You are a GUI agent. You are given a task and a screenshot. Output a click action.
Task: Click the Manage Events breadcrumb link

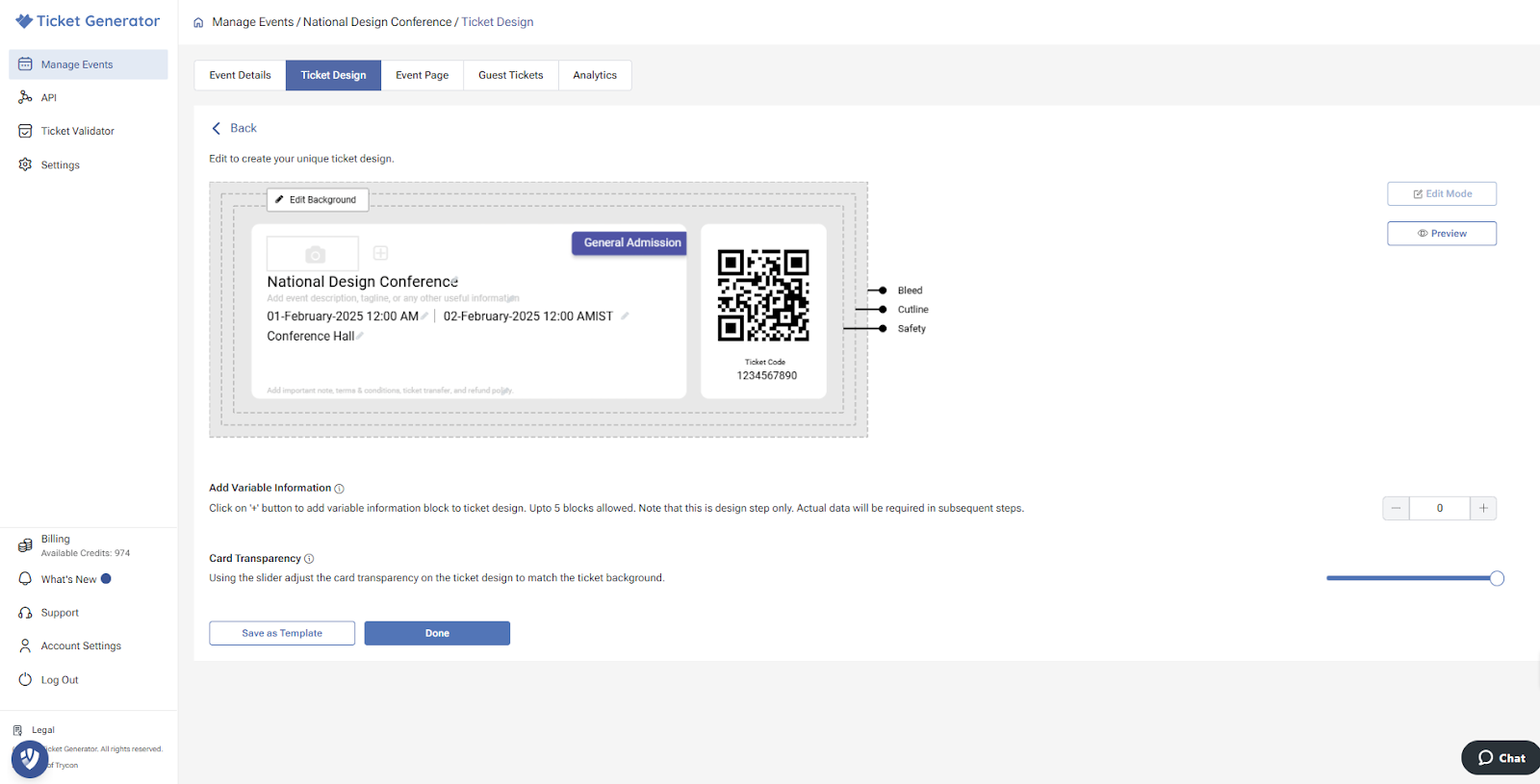[253, 22]
